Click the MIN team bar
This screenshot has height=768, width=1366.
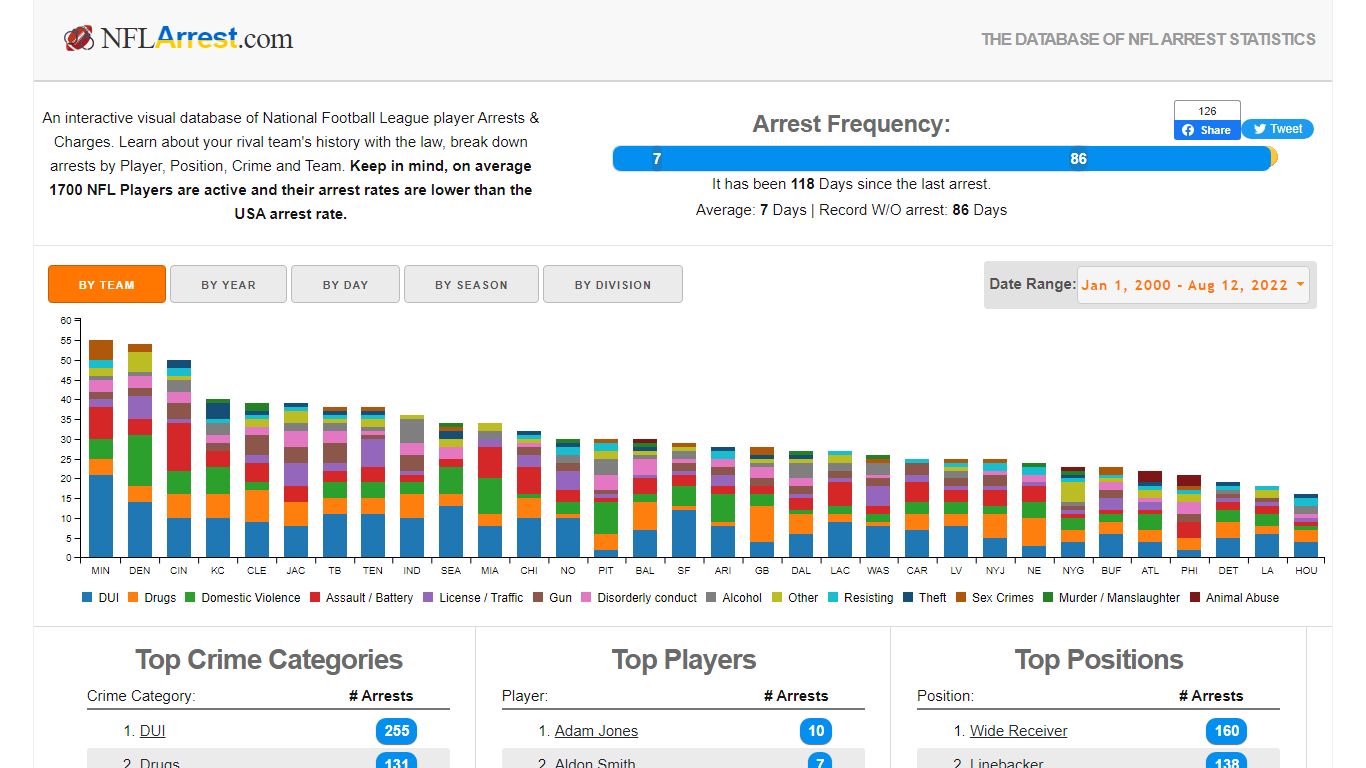pos(101,449)
